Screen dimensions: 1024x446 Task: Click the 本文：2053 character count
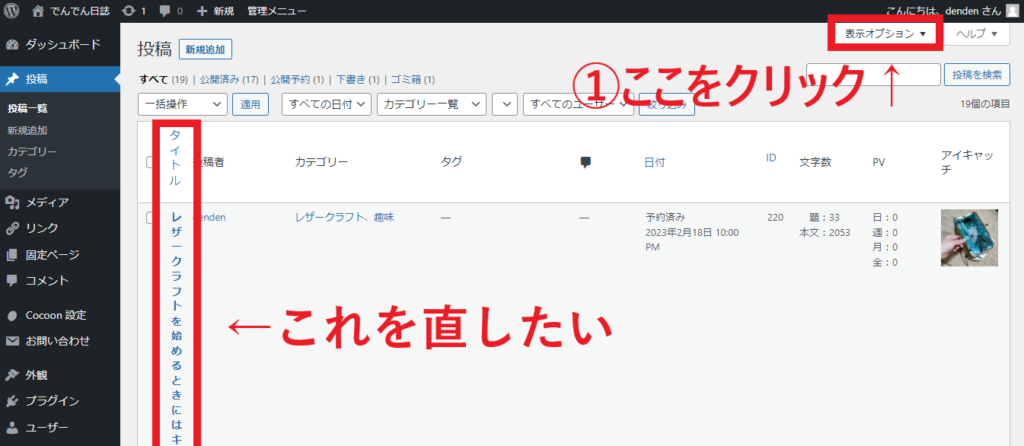(824, 232)
